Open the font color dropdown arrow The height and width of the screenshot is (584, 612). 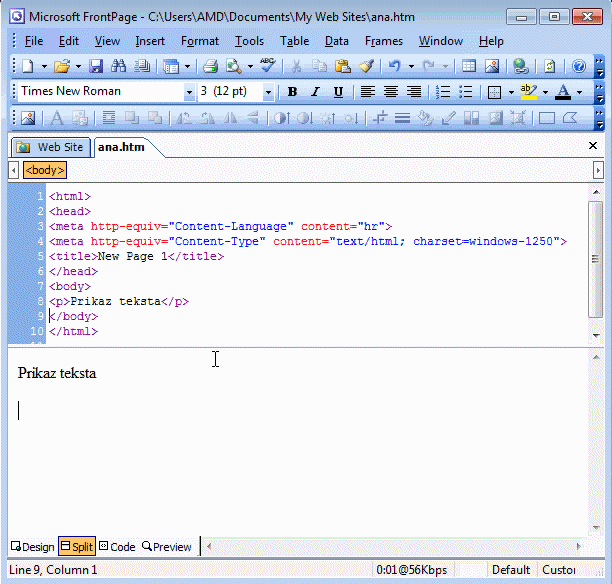click(580, 92)
